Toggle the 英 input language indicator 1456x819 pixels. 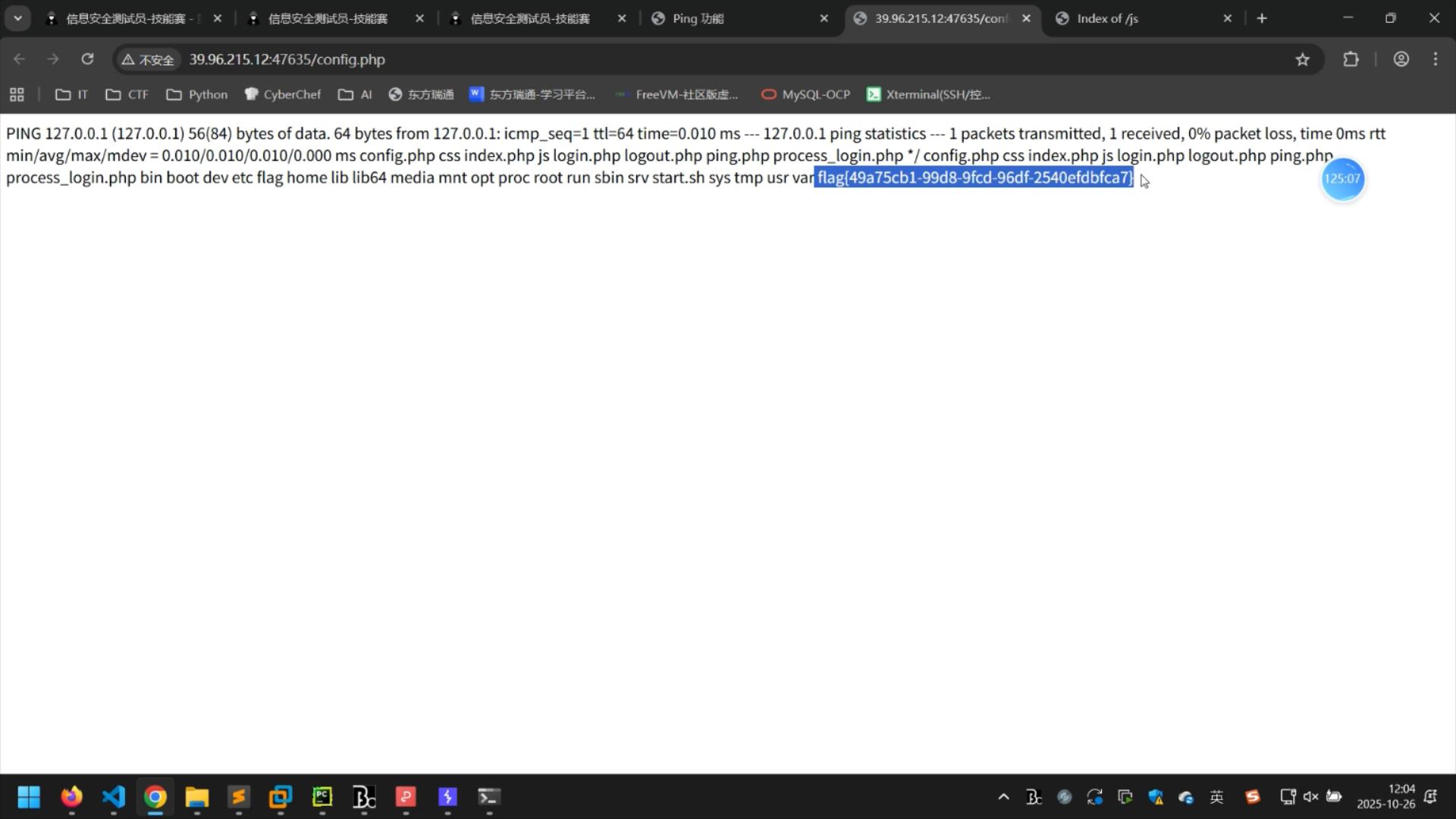click(x=1216, y=796)
